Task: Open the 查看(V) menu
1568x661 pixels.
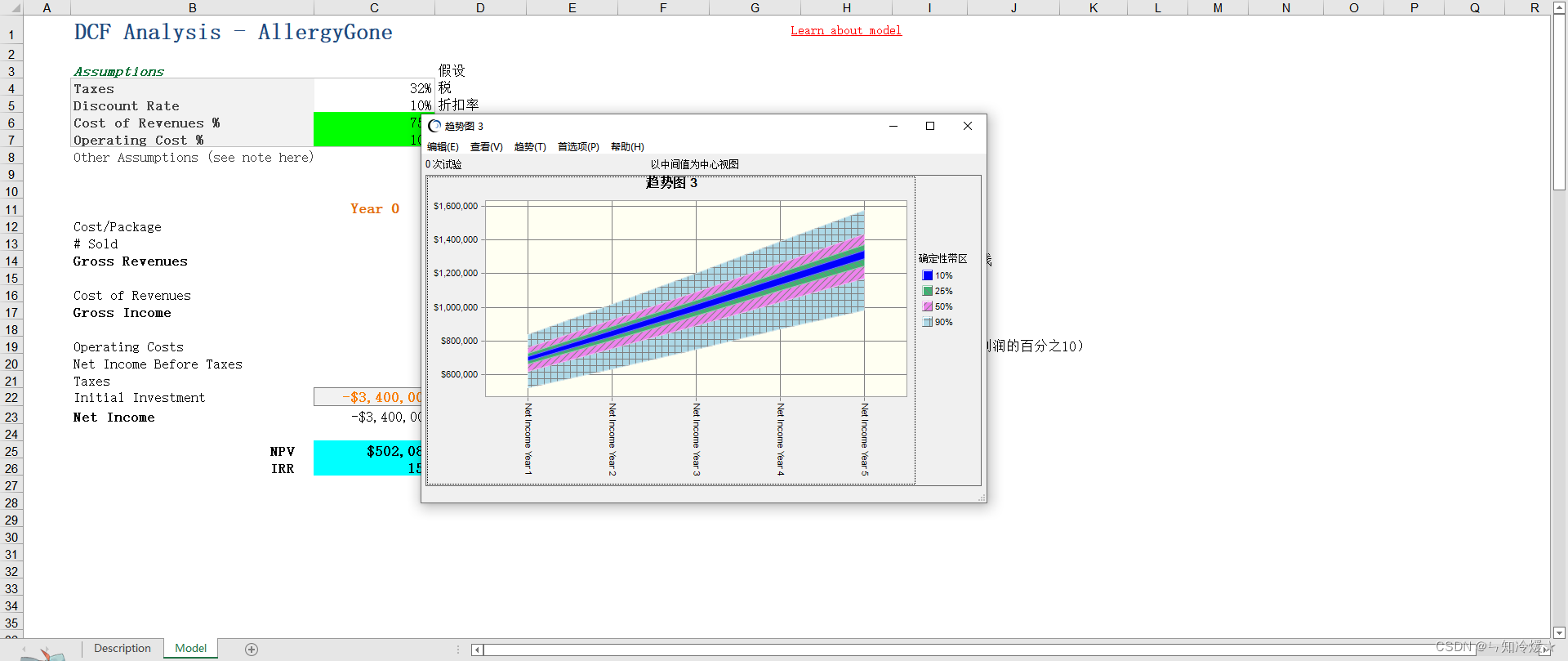Action: [487, 147]
